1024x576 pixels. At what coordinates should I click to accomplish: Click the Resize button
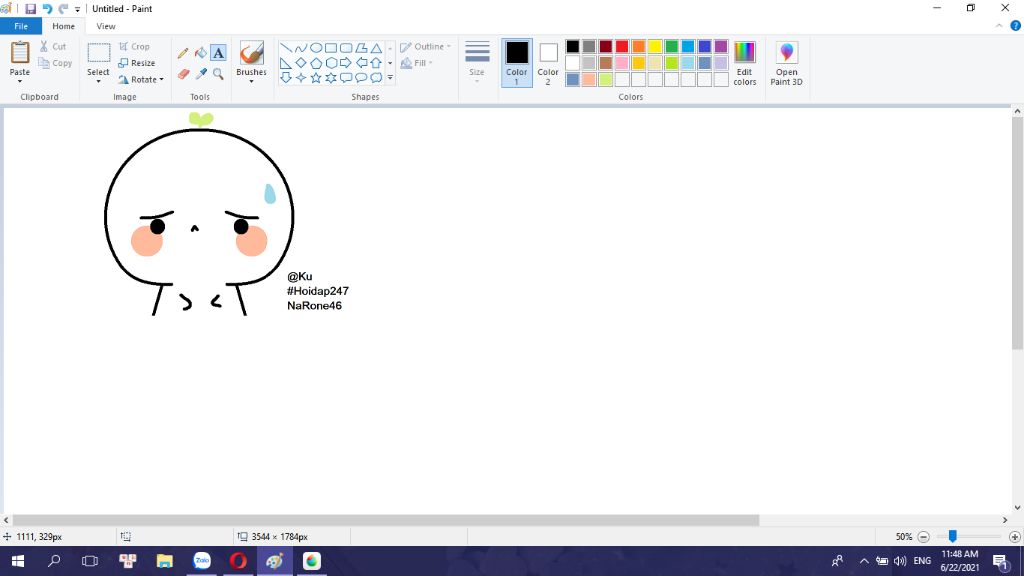[x=136, y=63]
